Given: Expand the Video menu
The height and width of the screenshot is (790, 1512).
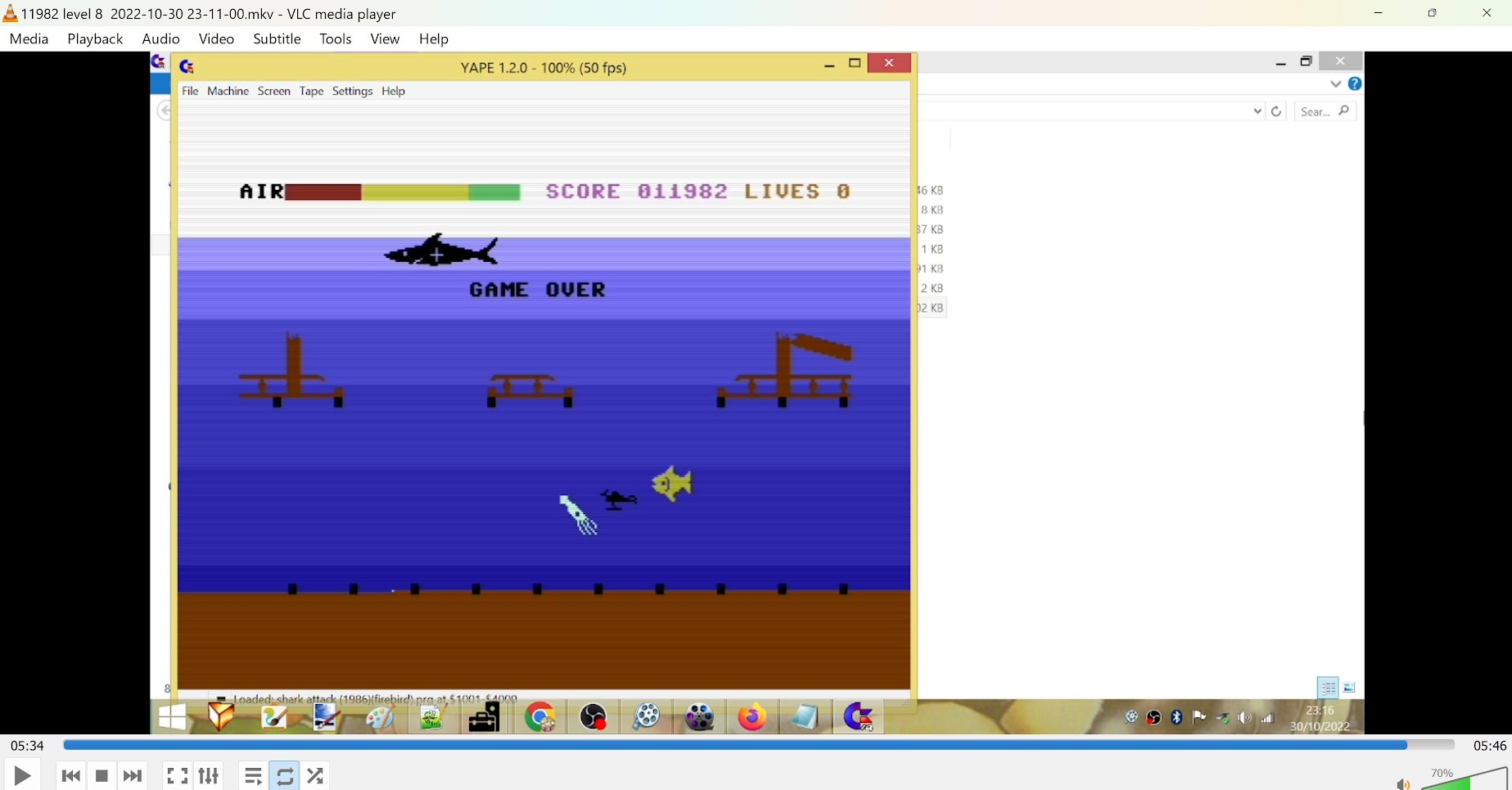Looking at the screenshot, I should [216, 39].
